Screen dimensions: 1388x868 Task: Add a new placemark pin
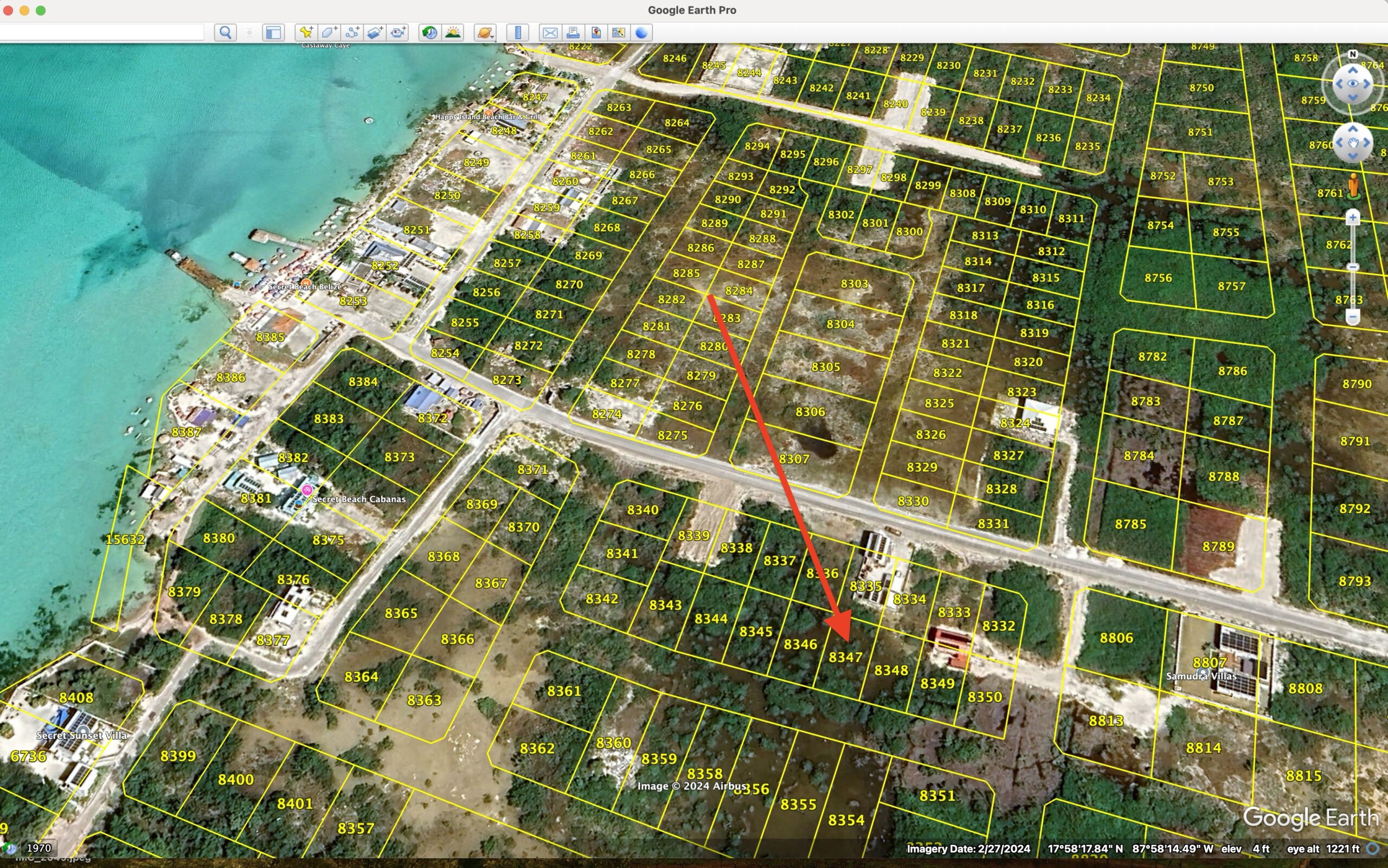pyautogui.click(x=306, y=33)
